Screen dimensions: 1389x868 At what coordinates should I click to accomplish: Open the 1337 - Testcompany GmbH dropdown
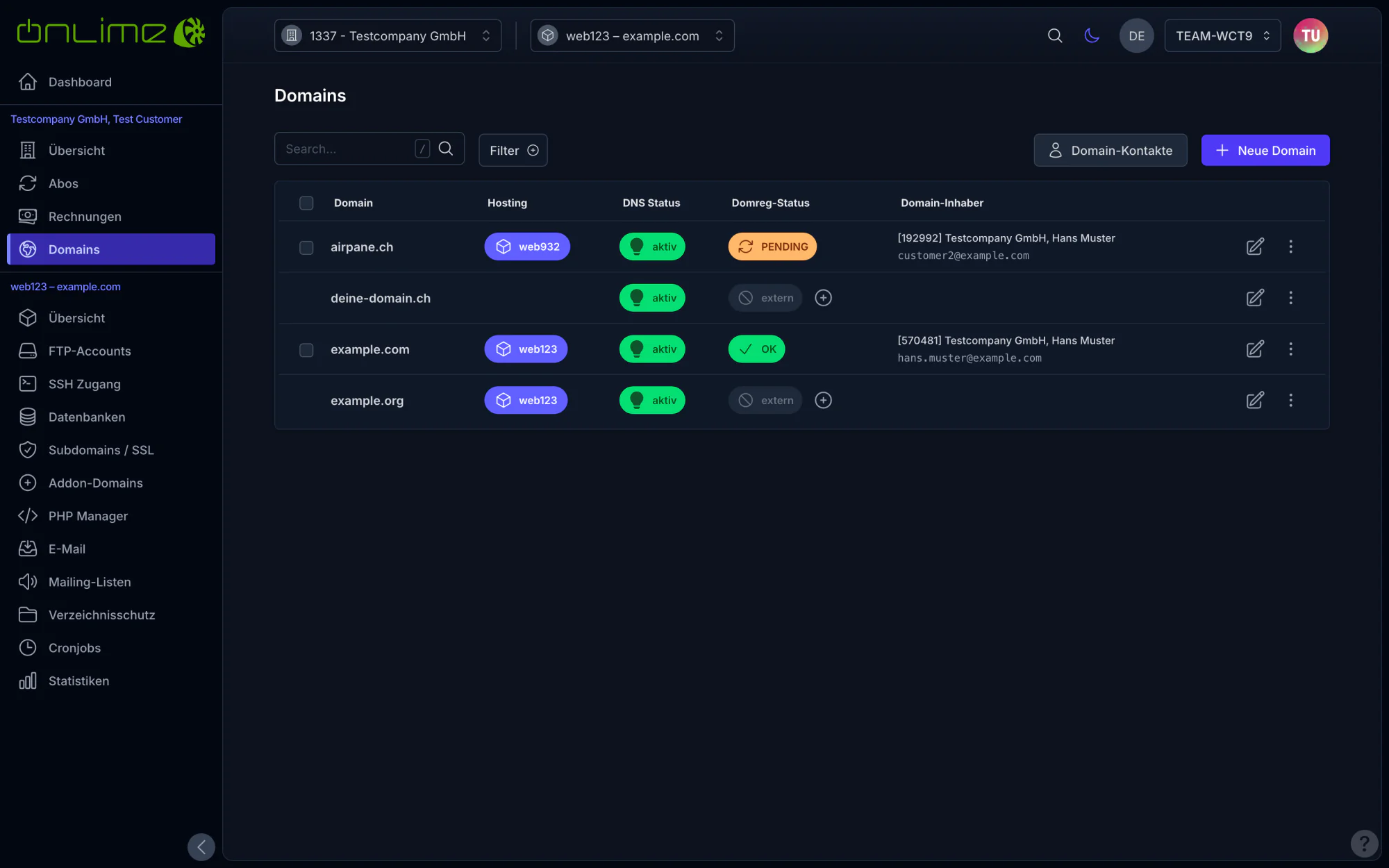click(x=388, y=35)
